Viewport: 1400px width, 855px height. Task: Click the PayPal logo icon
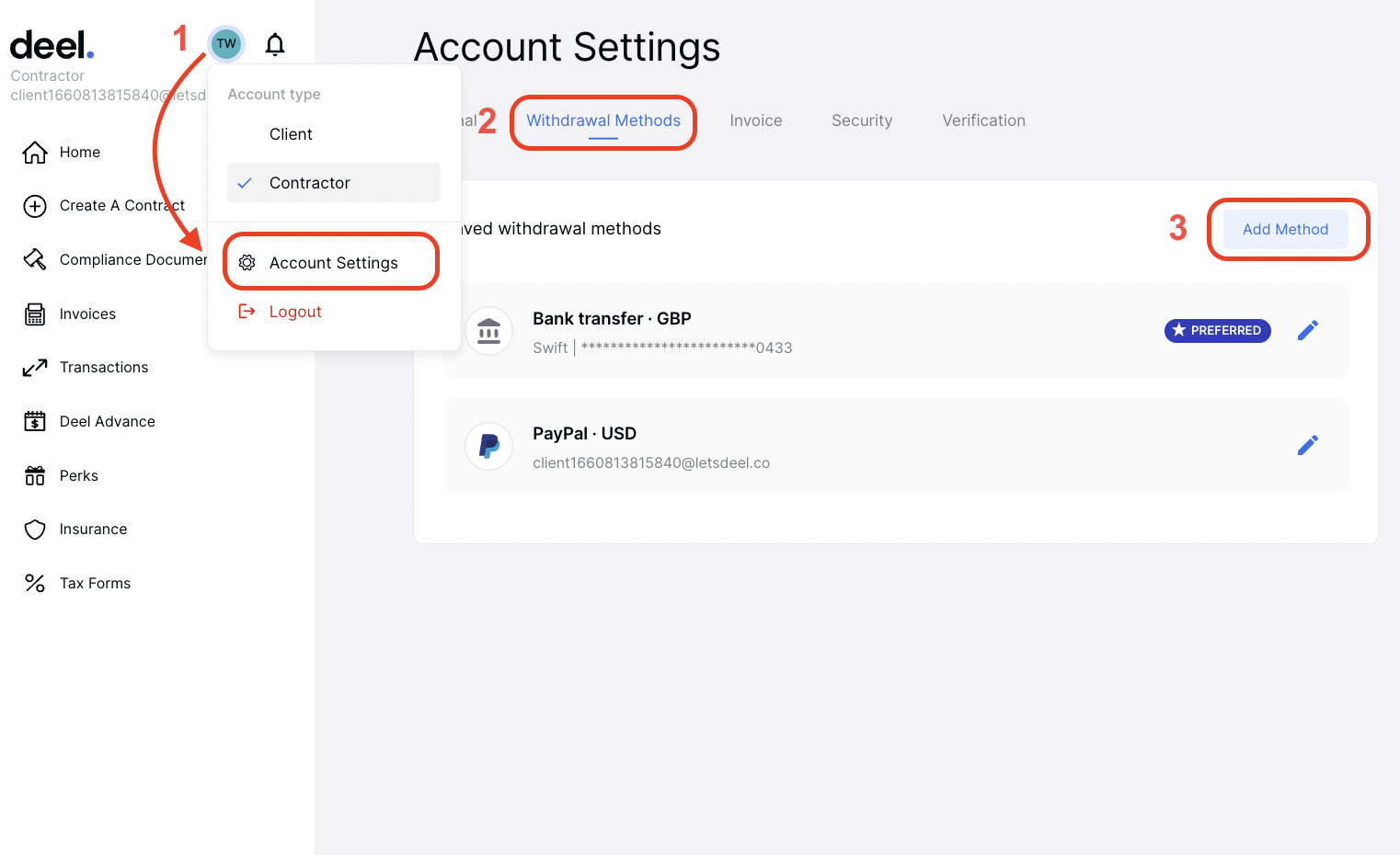(489, 446)
